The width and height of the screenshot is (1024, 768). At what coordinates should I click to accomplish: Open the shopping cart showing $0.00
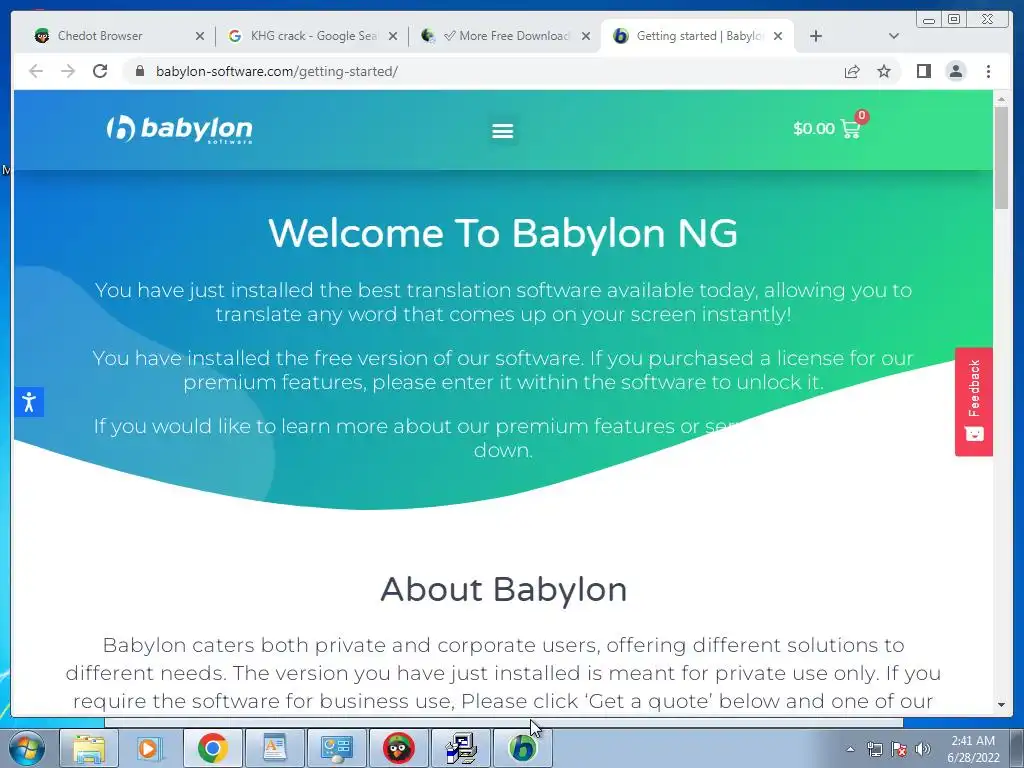point(826,128)
